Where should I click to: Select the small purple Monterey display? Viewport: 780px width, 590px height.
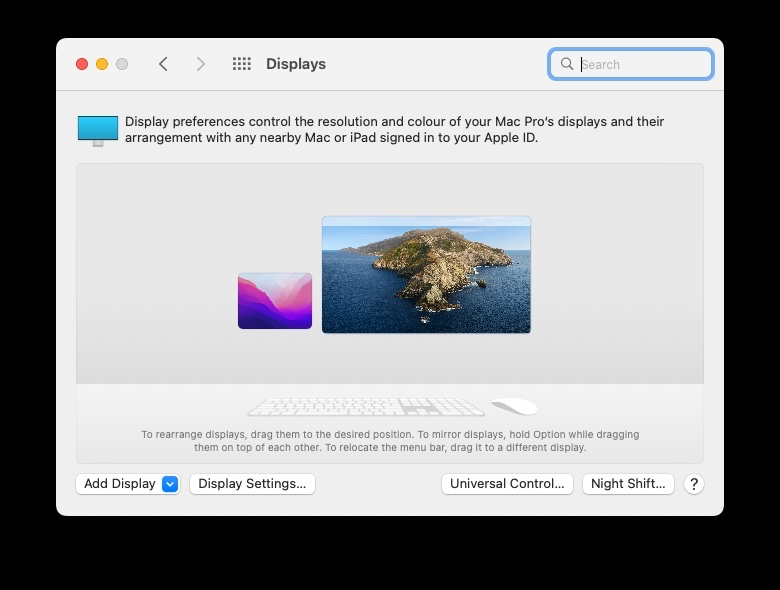(275, 301)
